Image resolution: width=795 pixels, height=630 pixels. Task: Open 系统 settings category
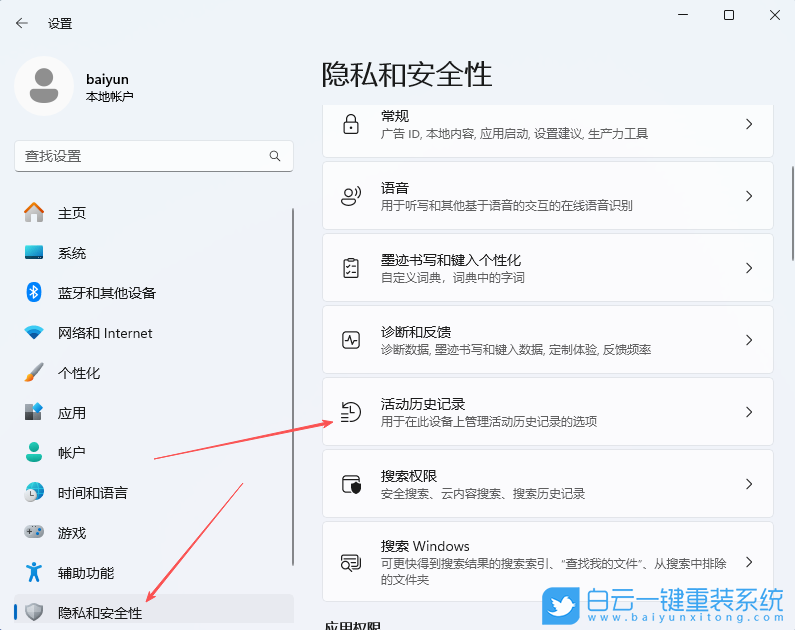pos(154,253)
